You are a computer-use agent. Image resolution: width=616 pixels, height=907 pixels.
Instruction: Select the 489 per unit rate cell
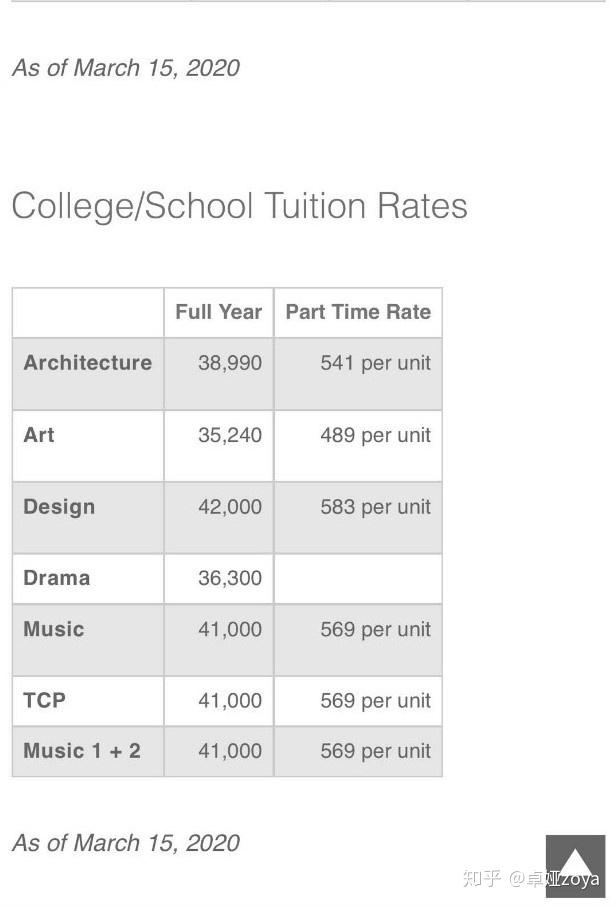(375, 435)
